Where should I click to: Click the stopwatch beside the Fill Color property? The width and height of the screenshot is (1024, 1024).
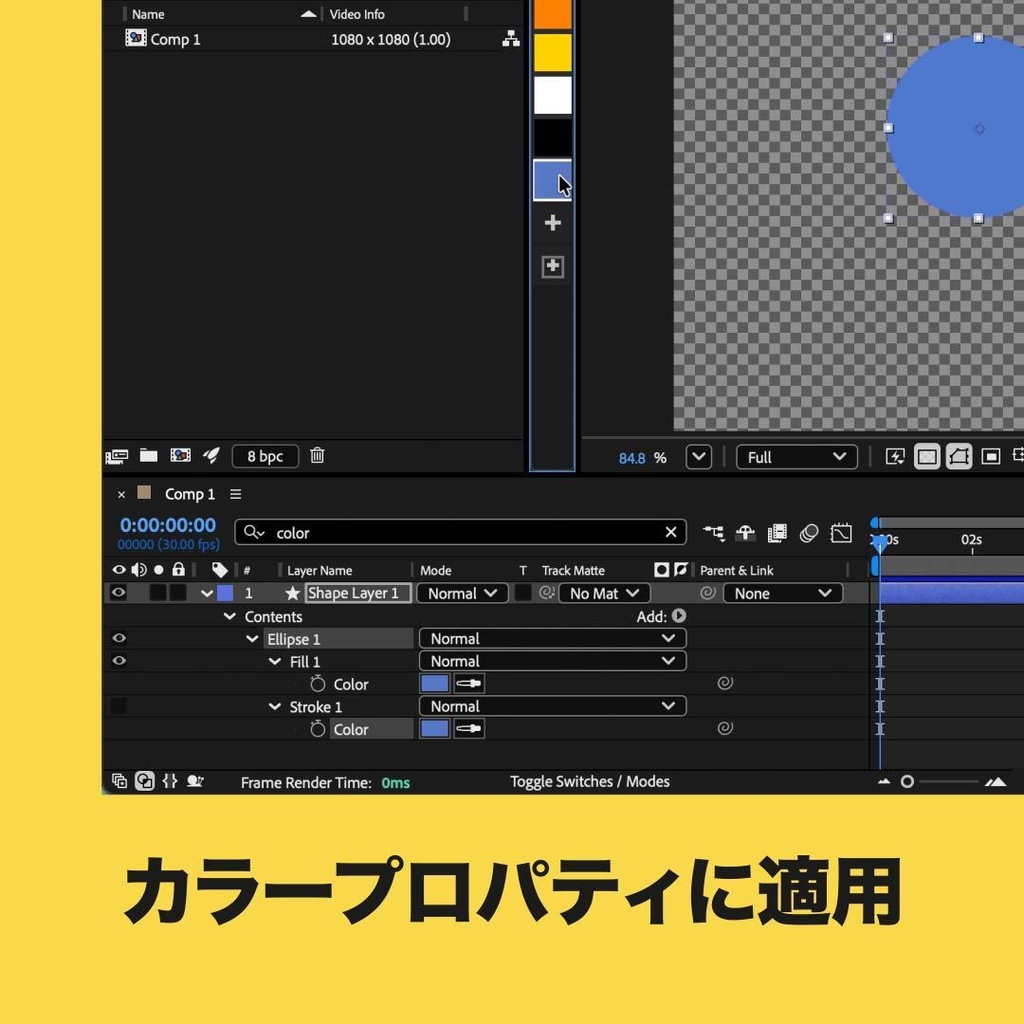tap(316, 683)
